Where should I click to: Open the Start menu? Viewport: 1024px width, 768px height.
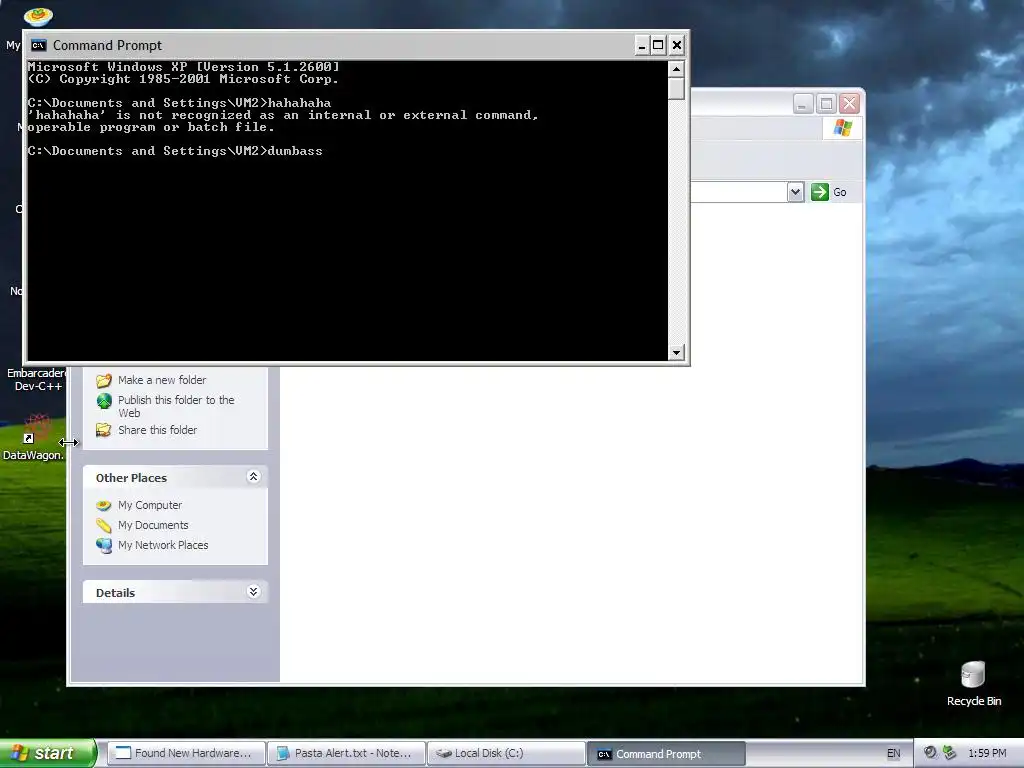(48, 753)
